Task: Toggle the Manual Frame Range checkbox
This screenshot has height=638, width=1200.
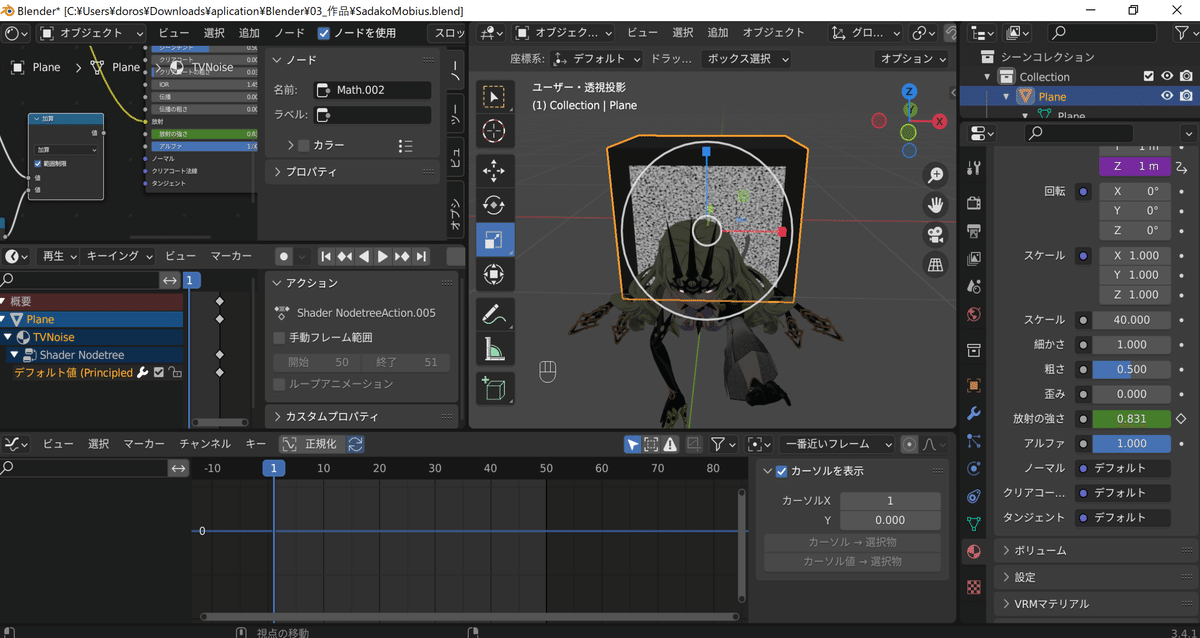Action: pos(280,338)
